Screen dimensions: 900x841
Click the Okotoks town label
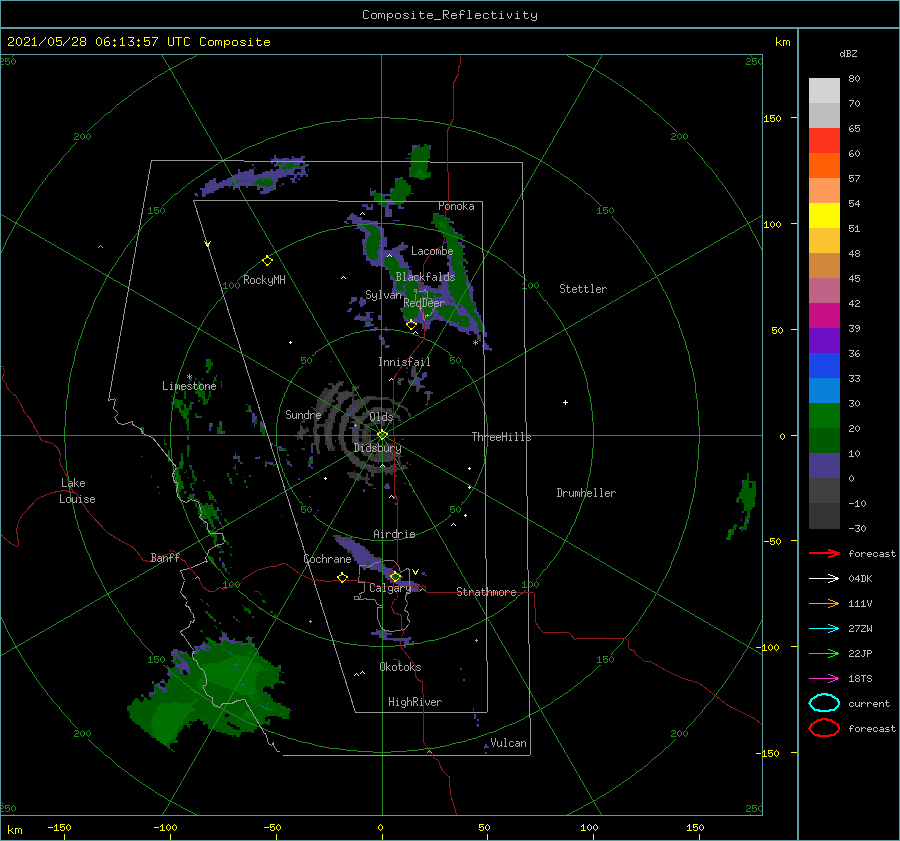[x=400, y=667]
